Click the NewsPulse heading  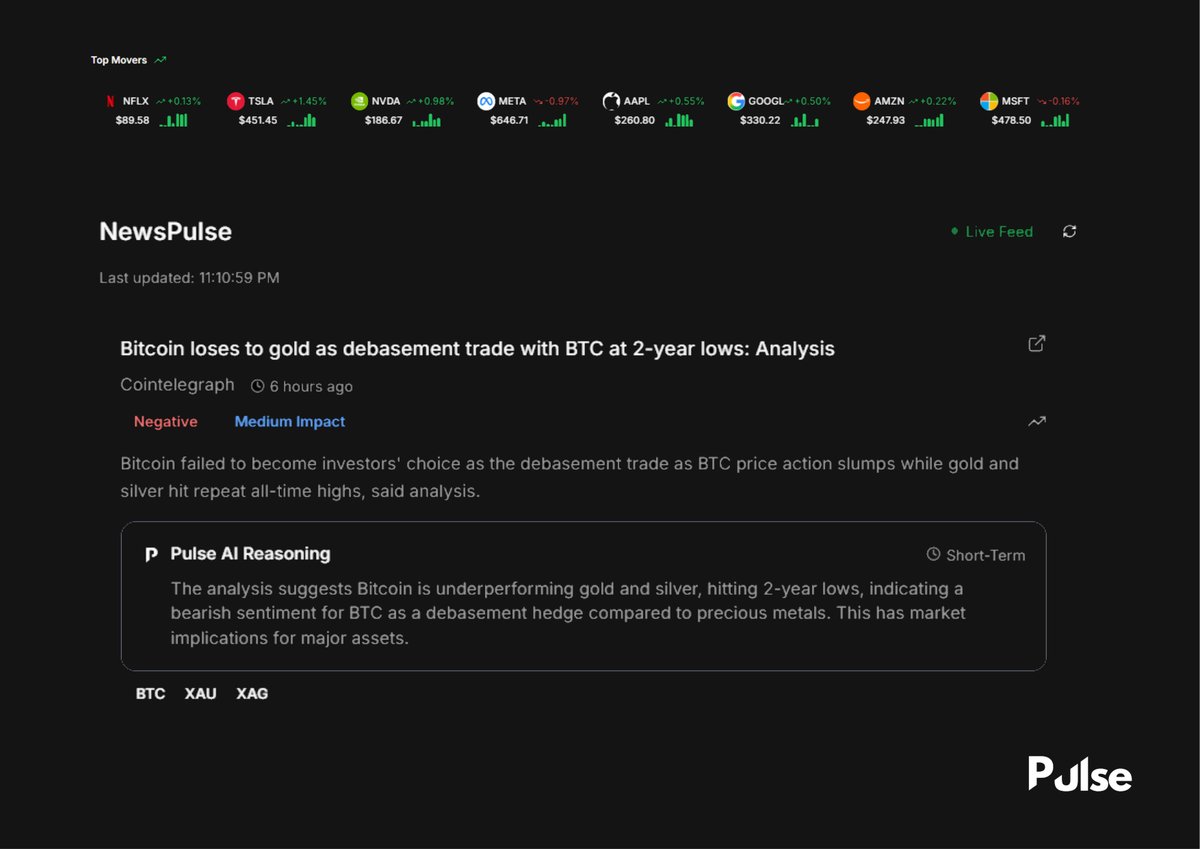pyautogui.click(x=166, y=232)
